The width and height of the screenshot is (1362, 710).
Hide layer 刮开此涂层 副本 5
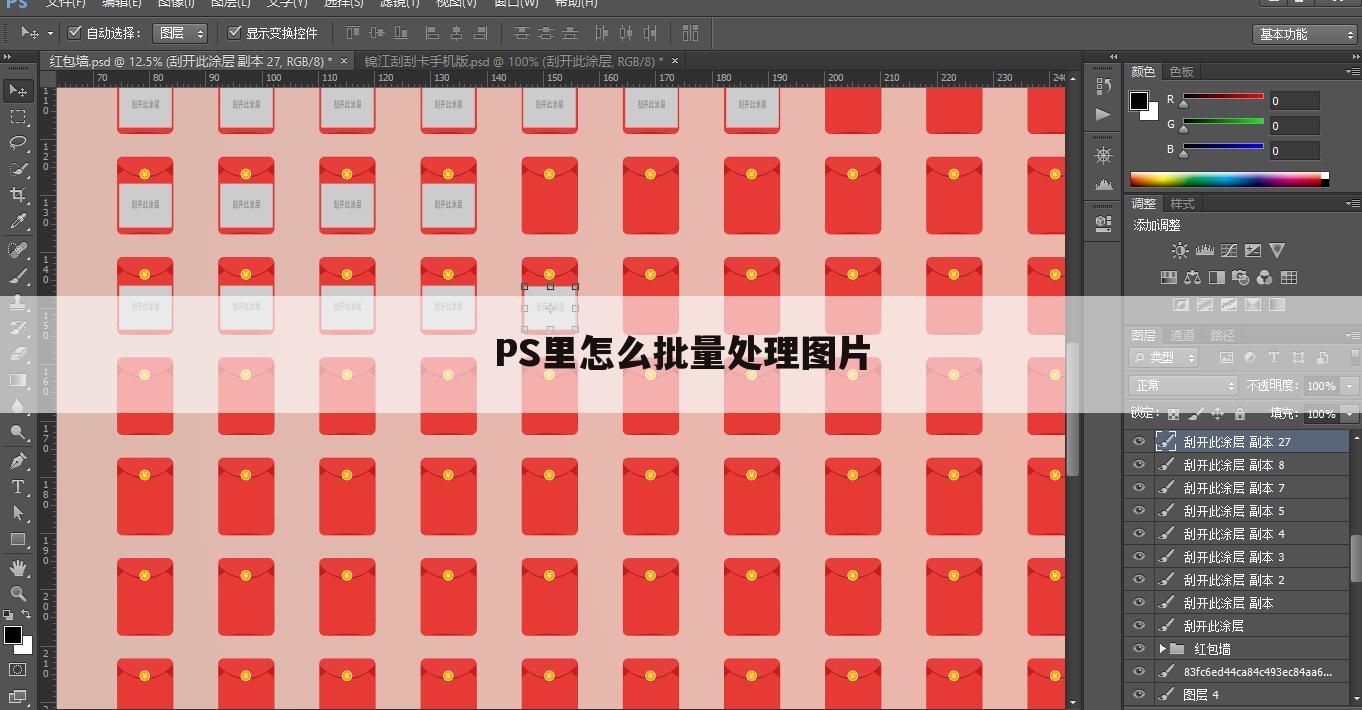(x=1138, y=510)
